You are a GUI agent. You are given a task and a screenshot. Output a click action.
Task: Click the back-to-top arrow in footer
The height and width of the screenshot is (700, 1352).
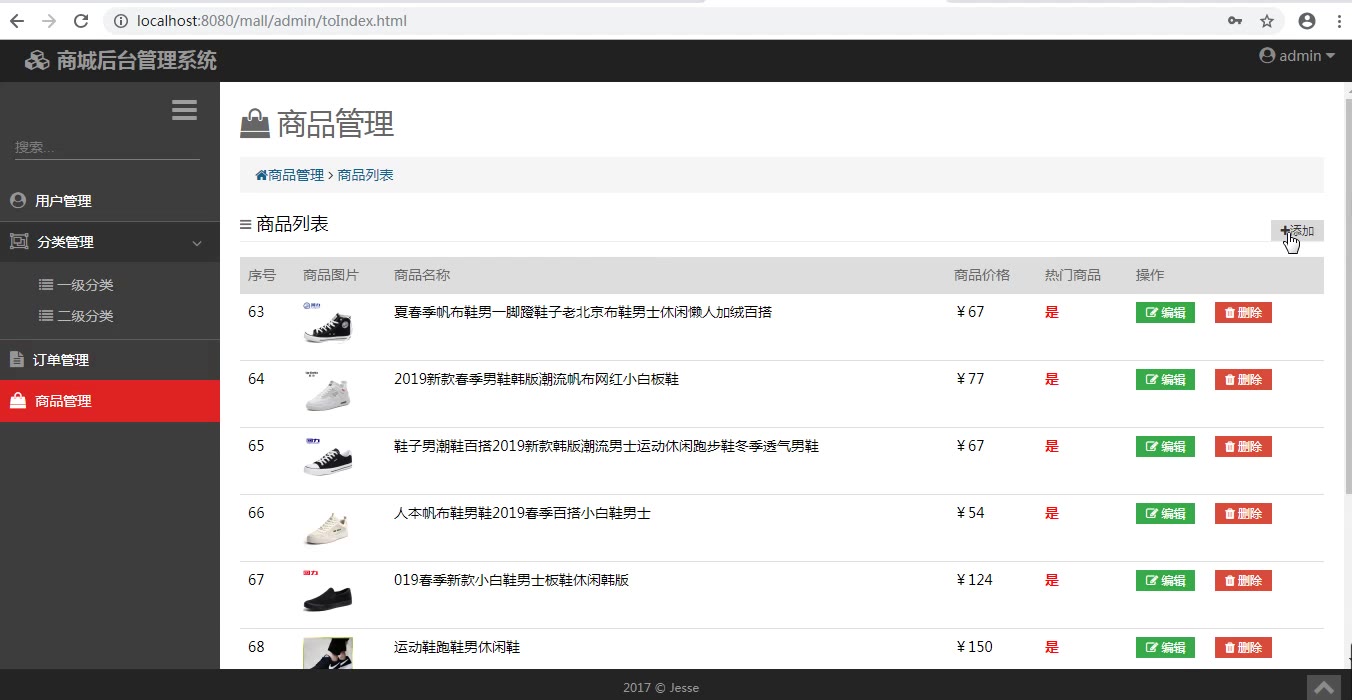[1325, 688]
